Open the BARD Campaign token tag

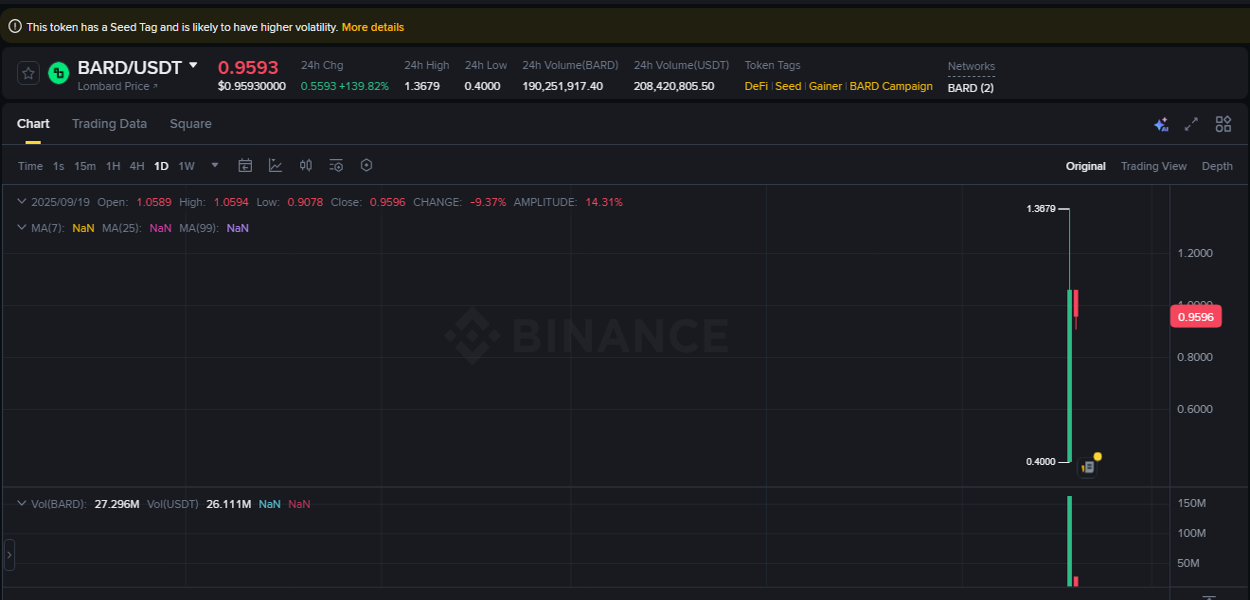(x=891, y=86)
